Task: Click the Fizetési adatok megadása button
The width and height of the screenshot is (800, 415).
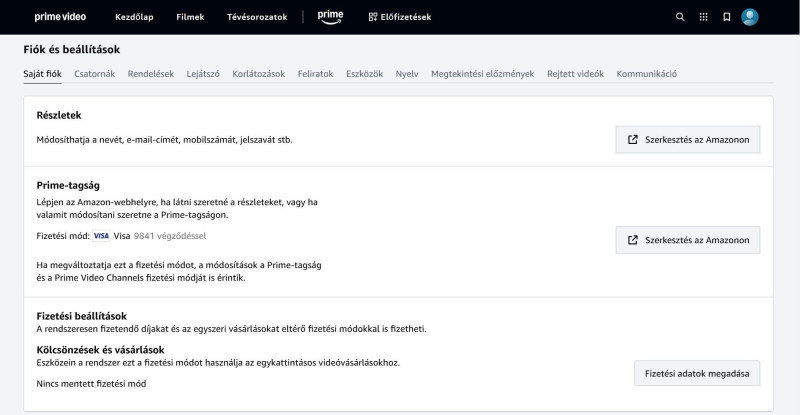Action: [x=697, y=373]
